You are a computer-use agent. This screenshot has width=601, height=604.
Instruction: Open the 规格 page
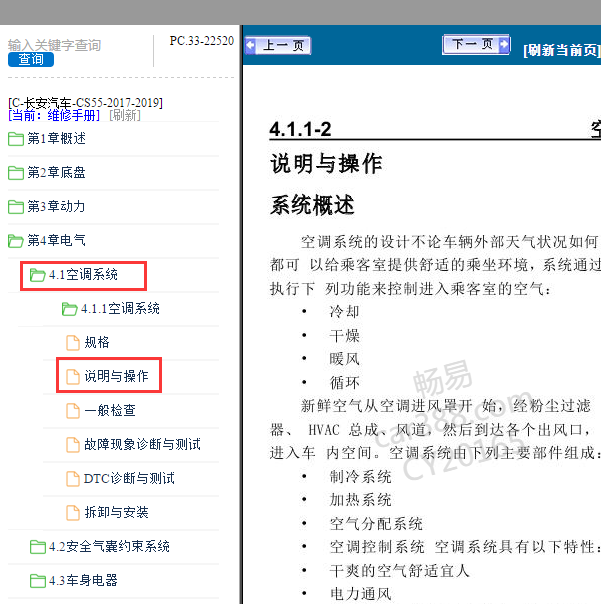coord(97,342)
